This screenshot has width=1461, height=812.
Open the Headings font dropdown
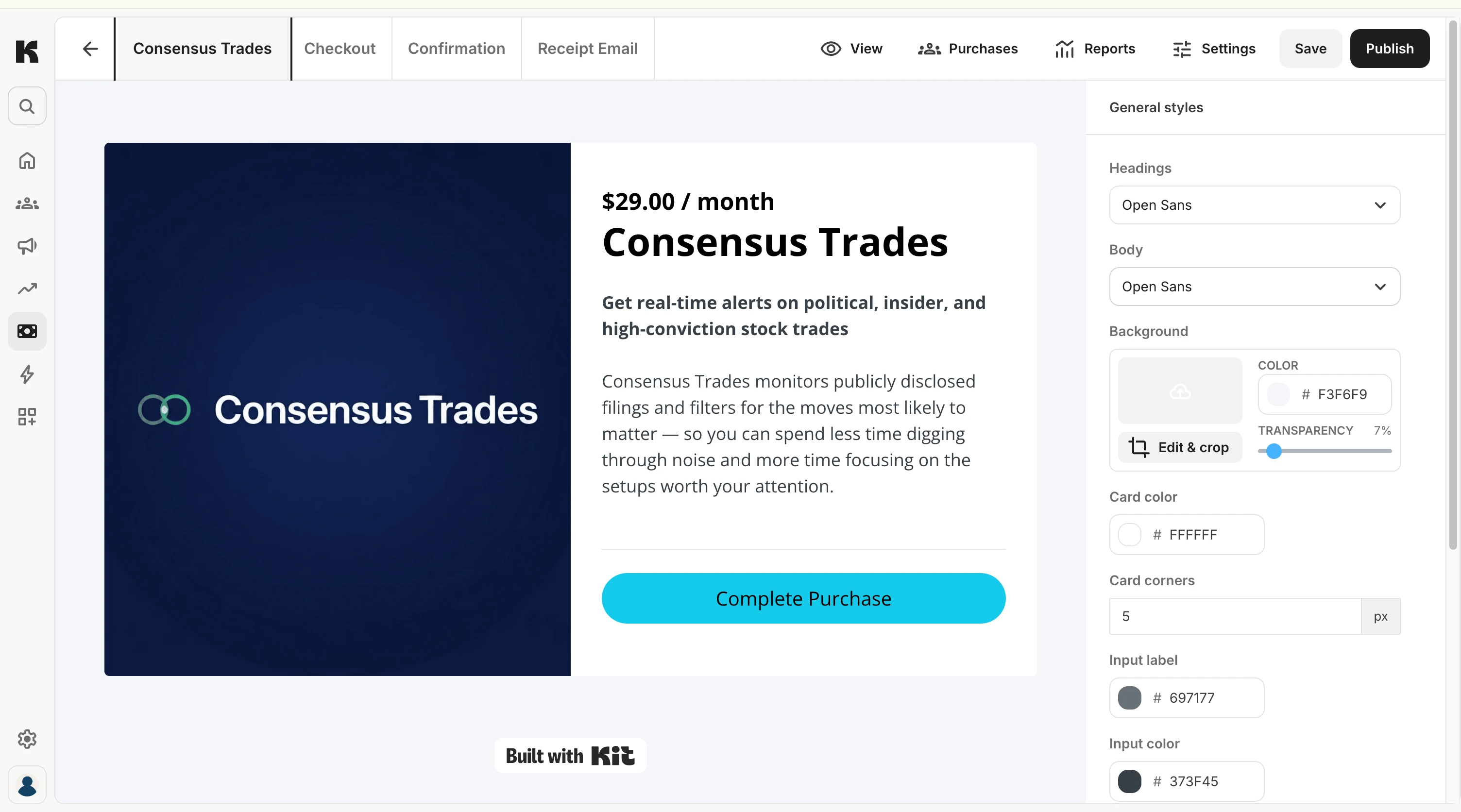(x=1255, y=205)
